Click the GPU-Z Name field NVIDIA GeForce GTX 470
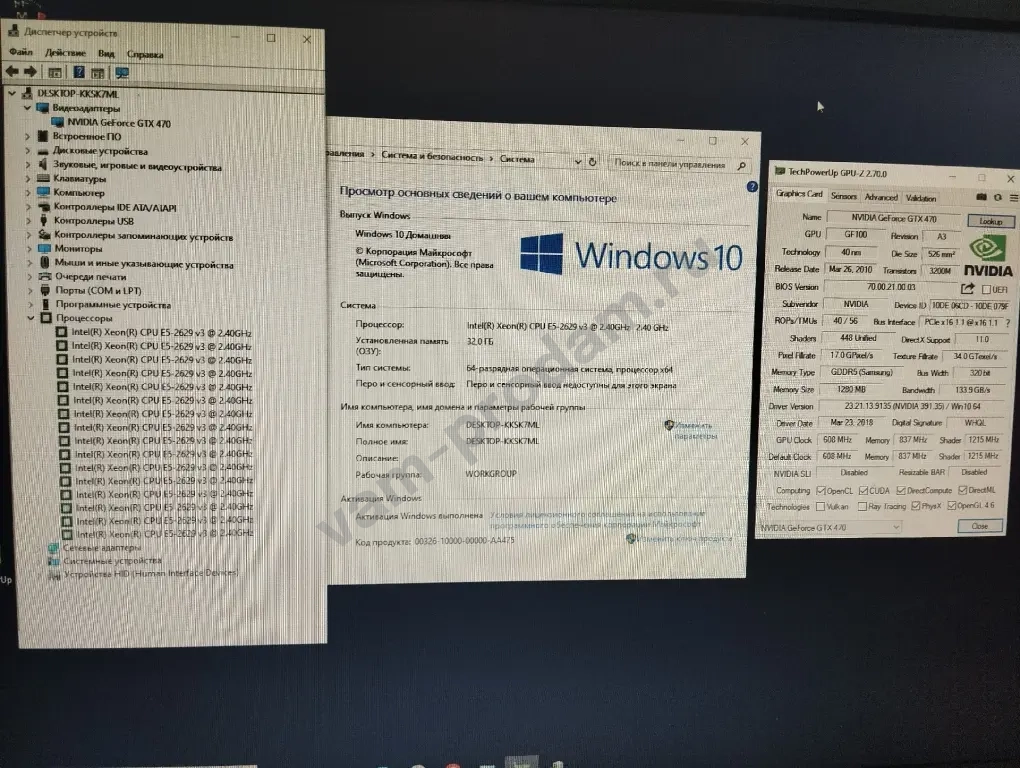This screenshot has height=768, width=1020. tap(893, 218)
